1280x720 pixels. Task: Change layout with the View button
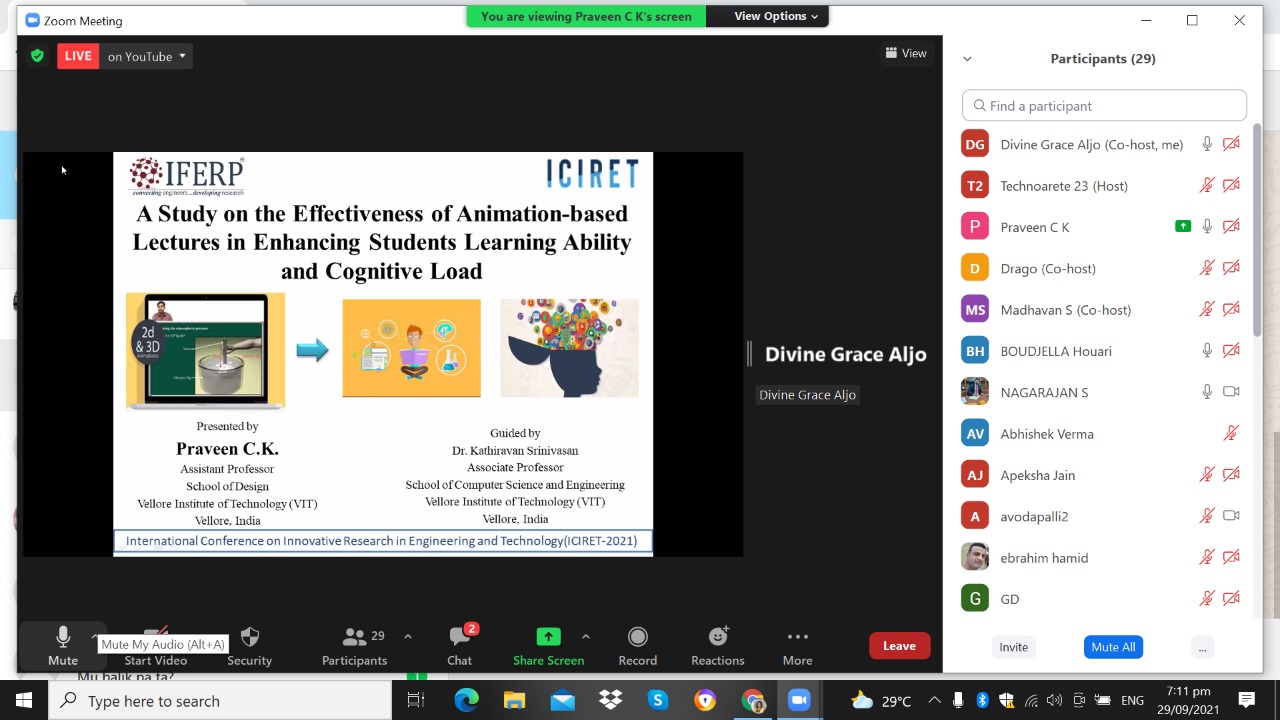(x=906, y=53)
